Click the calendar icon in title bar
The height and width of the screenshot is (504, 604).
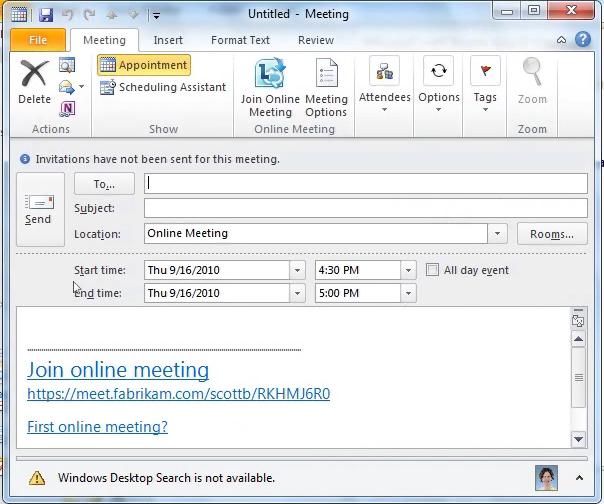pyautogui.click(x=18, y=15)
